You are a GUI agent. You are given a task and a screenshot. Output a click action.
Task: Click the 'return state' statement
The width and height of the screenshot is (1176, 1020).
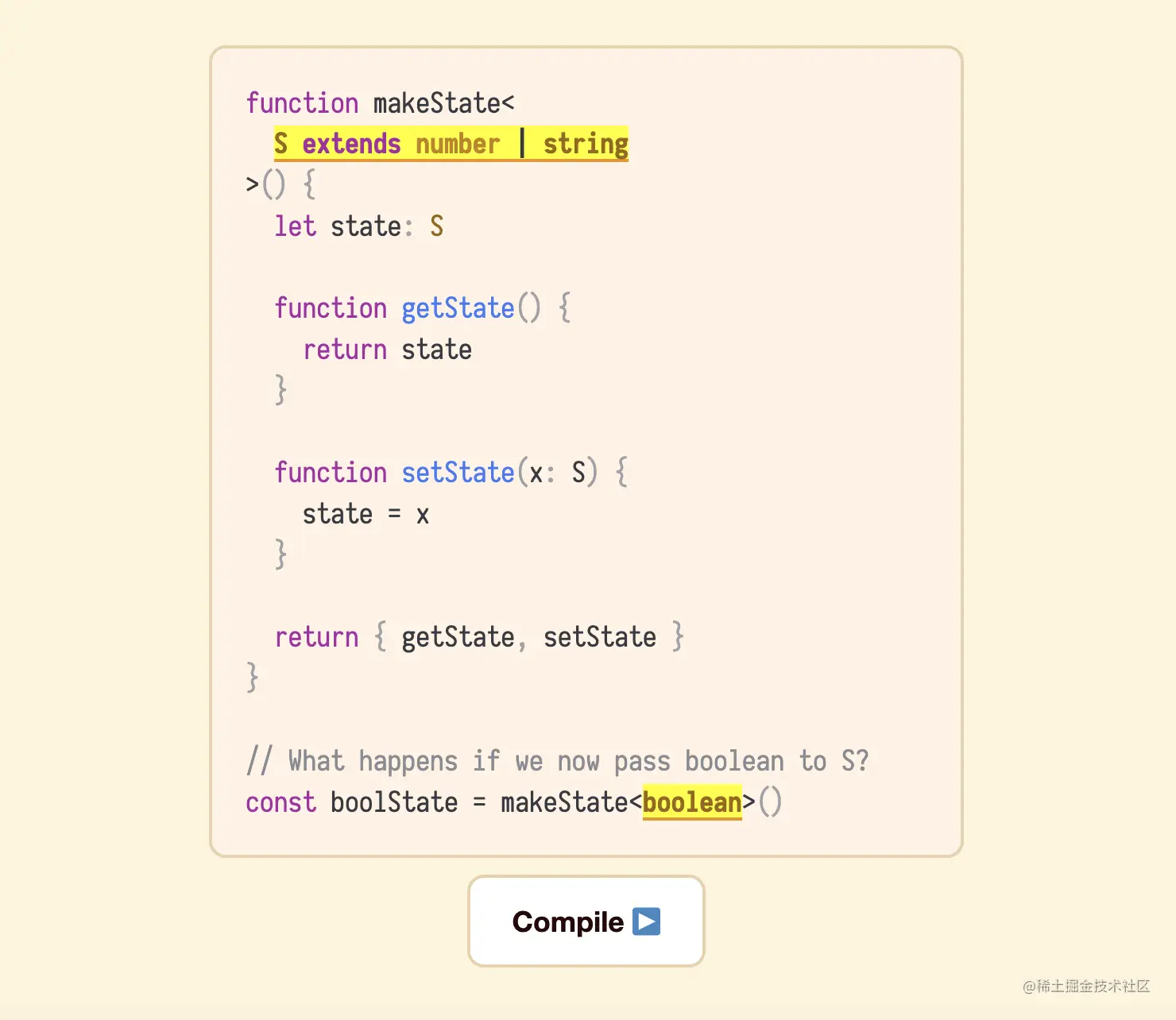tap(388, 350)
